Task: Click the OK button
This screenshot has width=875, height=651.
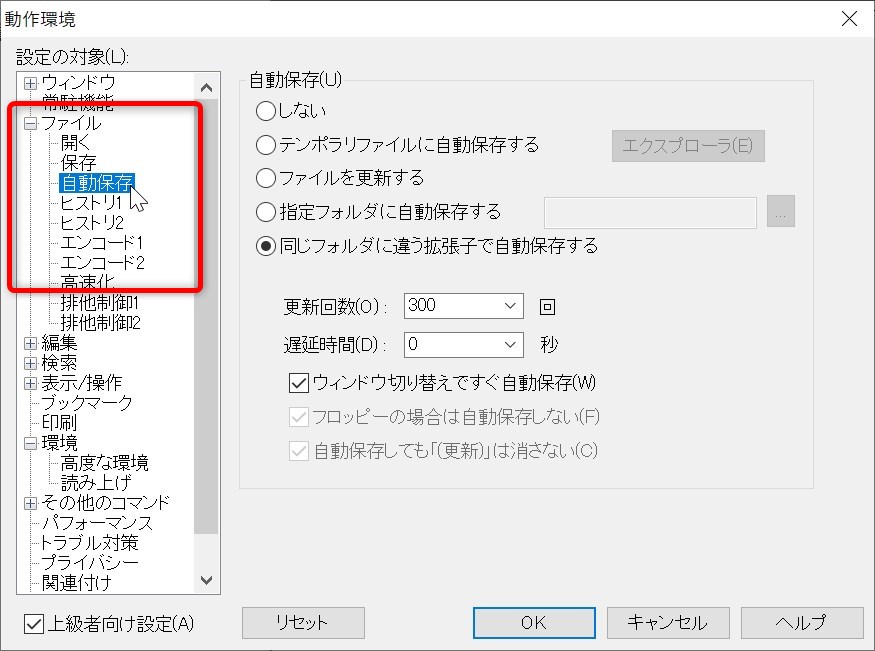Action: pos(534,623)
